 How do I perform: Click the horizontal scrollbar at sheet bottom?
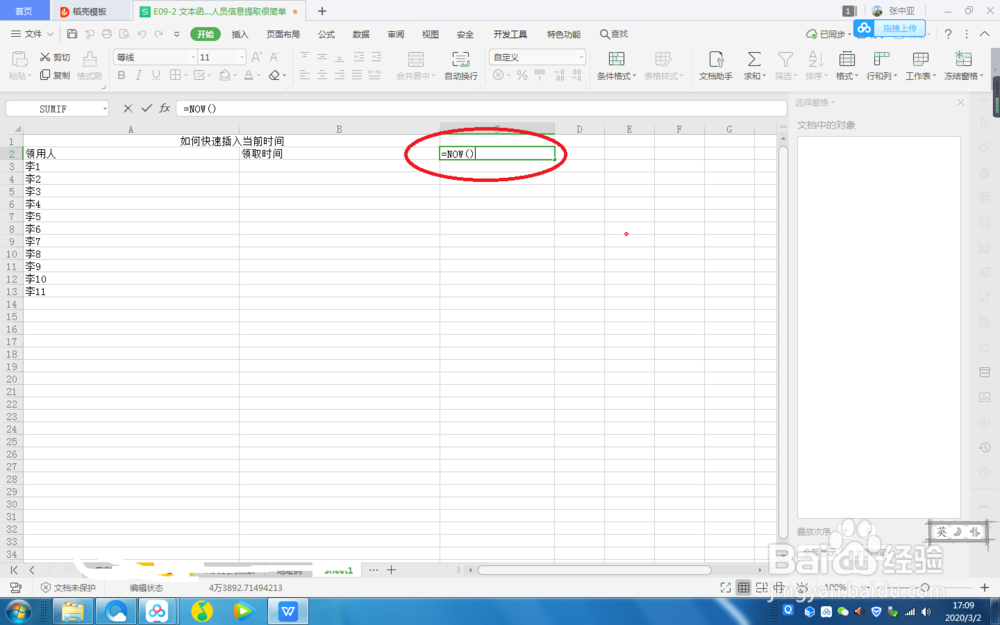click(x=594, y=570)
